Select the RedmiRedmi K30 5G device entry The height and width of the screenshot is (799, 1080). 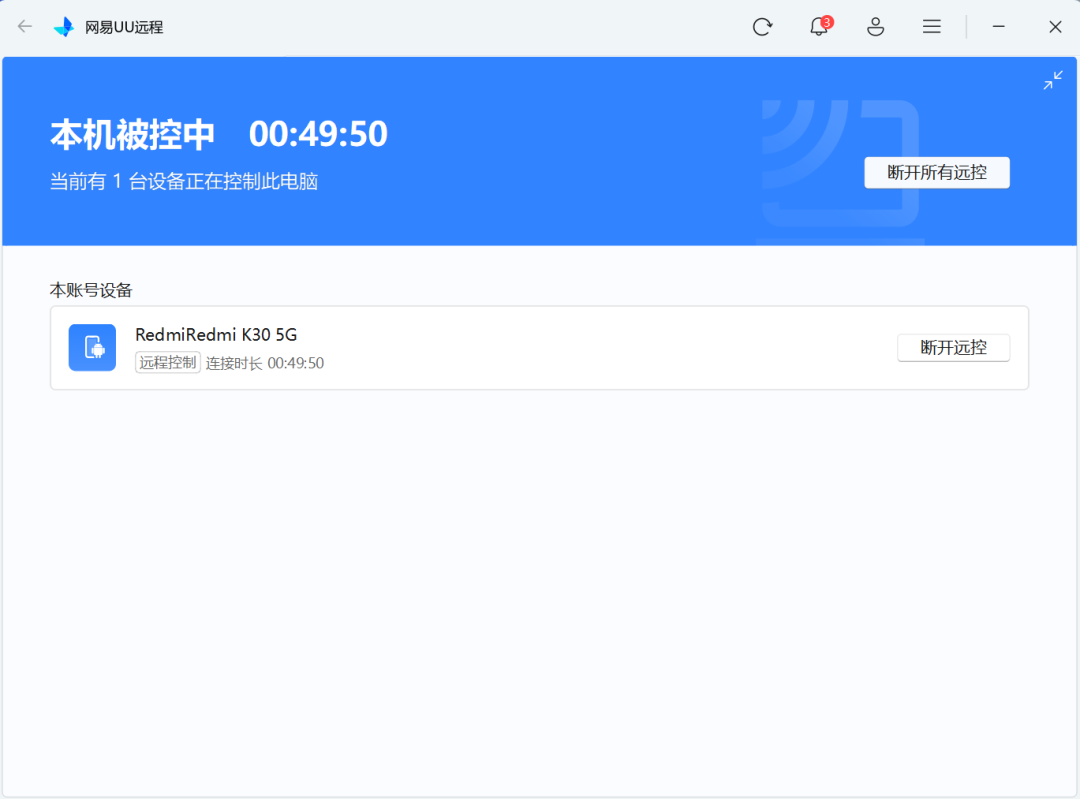coord(215,334)
